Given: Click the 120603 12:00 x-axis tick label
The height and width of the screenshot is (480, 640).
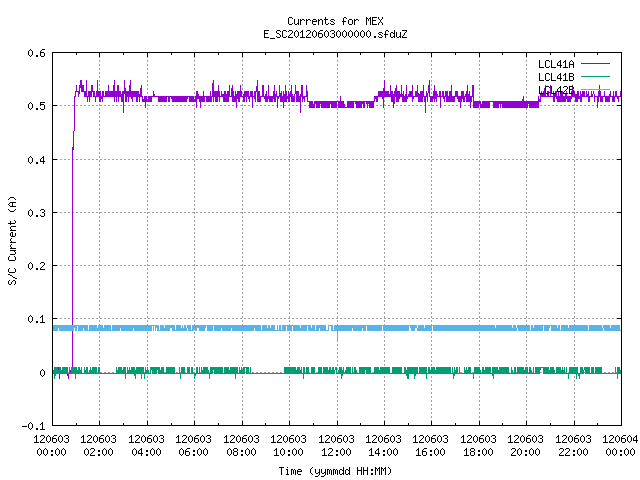Looking at the screenshot, I should pos(336,445).
